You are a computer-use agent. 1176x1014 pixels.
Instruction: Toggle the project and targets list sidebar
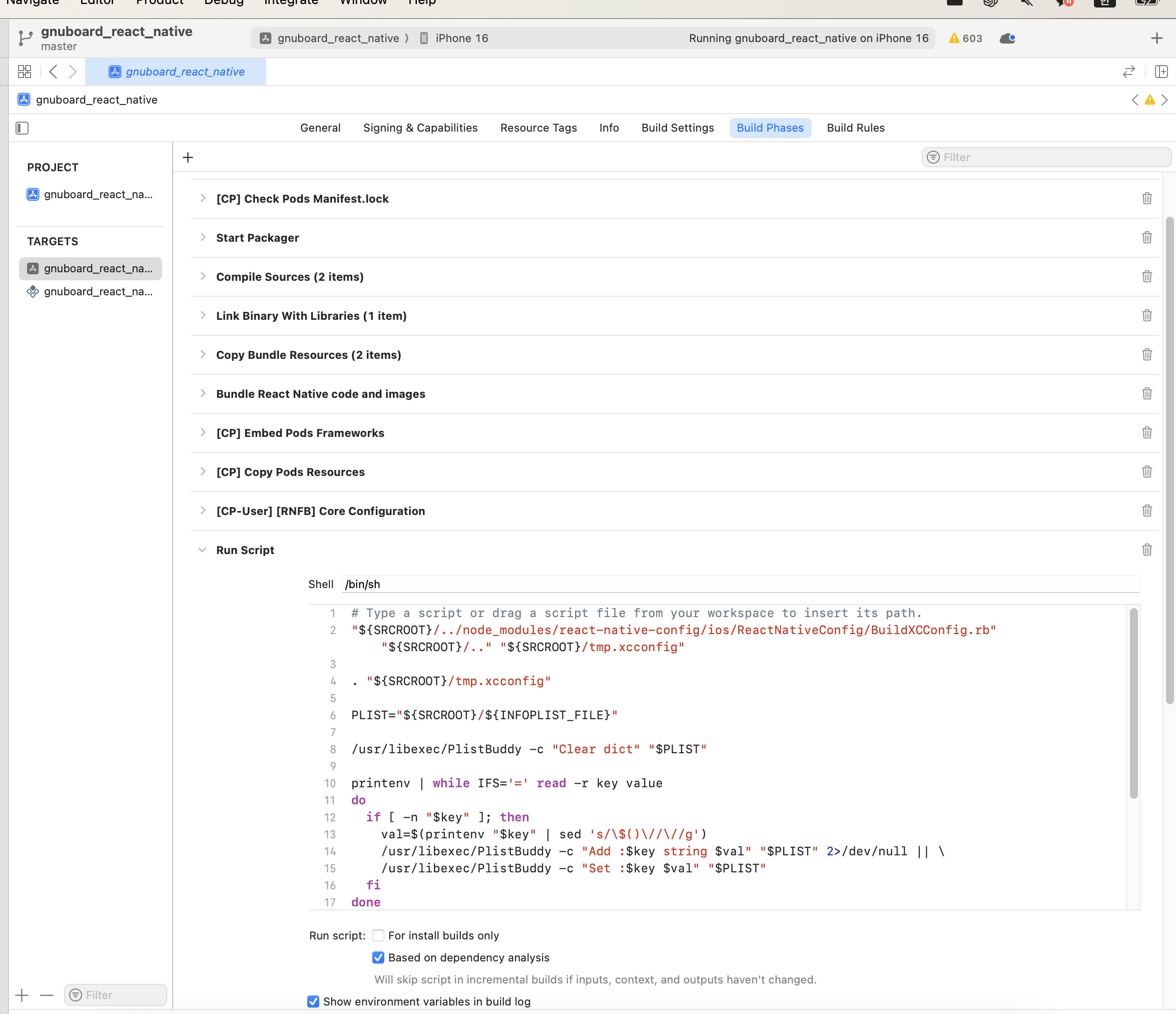click(22, 128)
